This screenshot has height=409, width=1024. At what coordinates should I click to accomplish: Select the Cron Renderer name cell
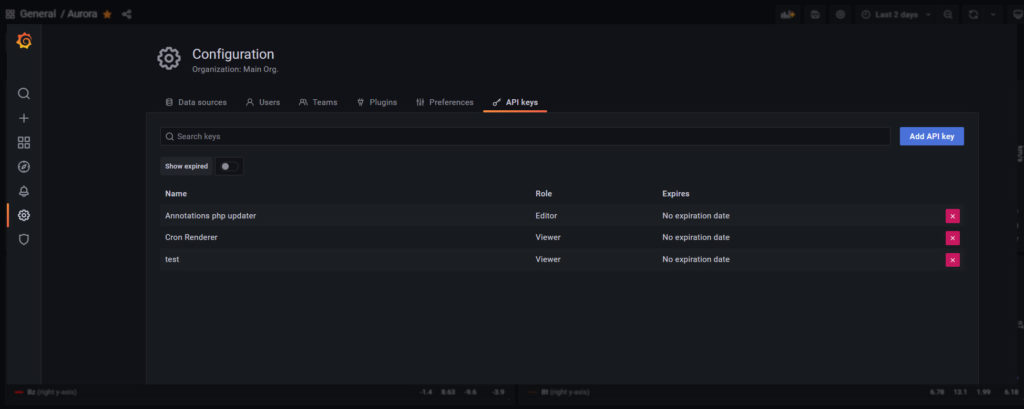click(x=191, y=237)
